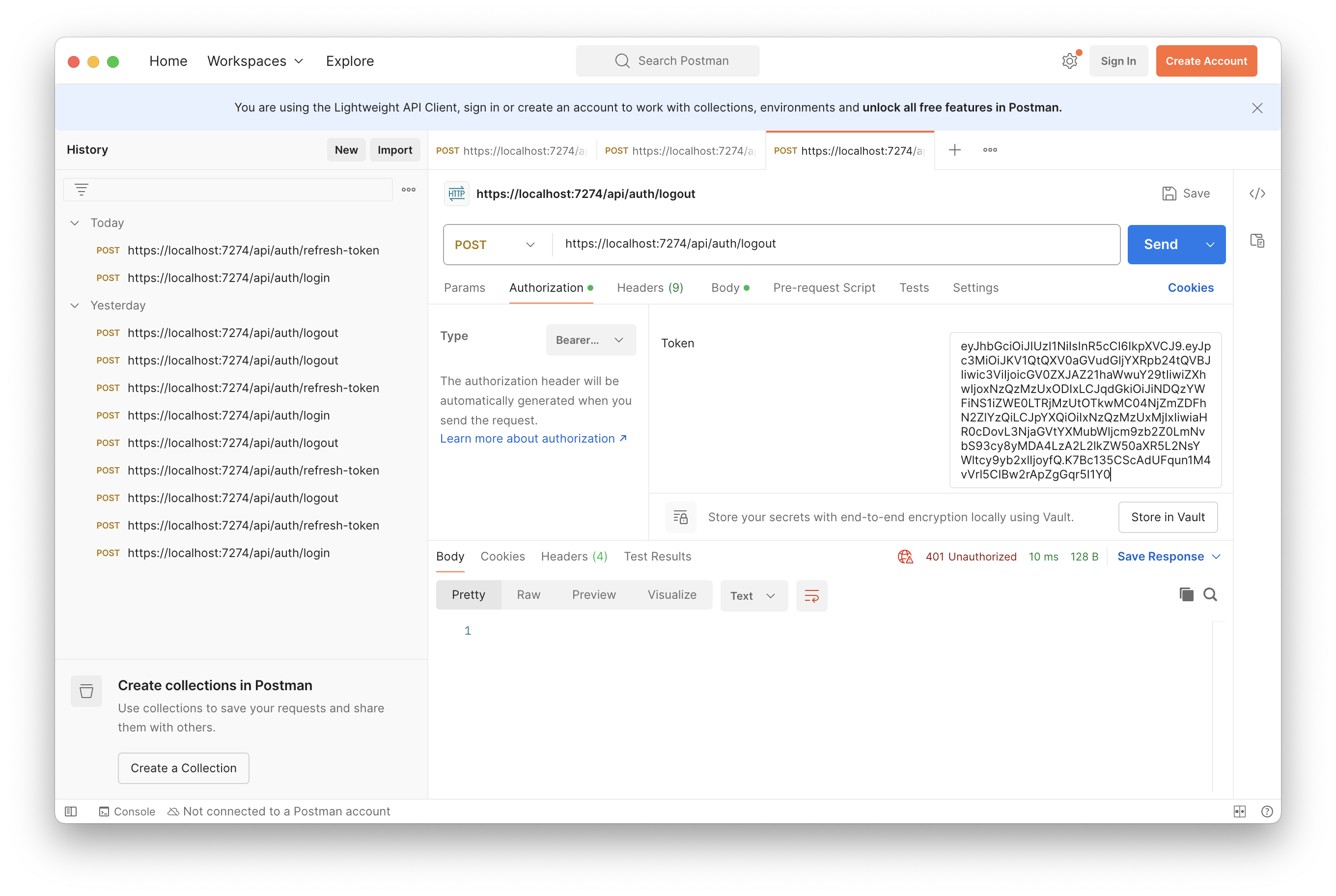Select the Raw response view tab
The height and width of the screenshot is (896, 1336).
tap(528, 595)
